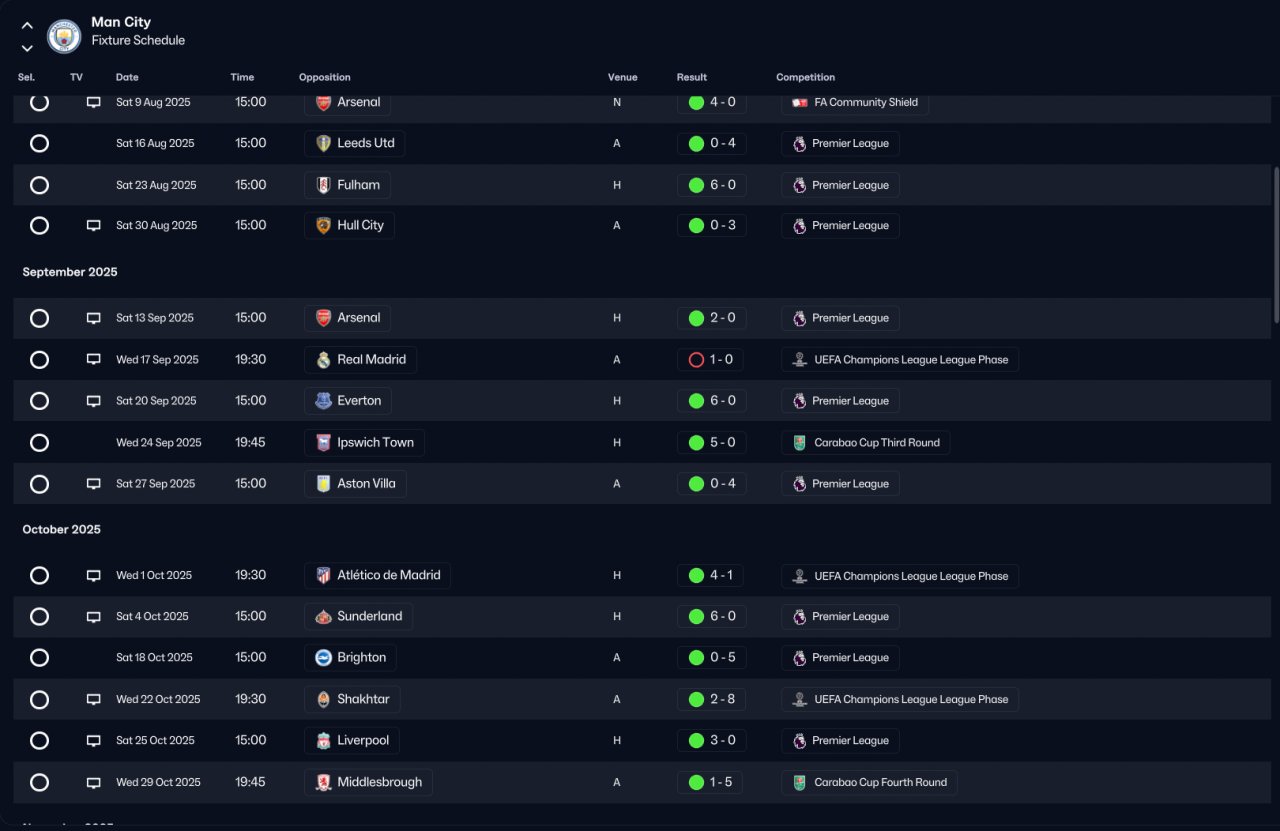Sort by the Competition column header
The width and height of the screenshot is (1280, 831).
[x=805, y=77]
